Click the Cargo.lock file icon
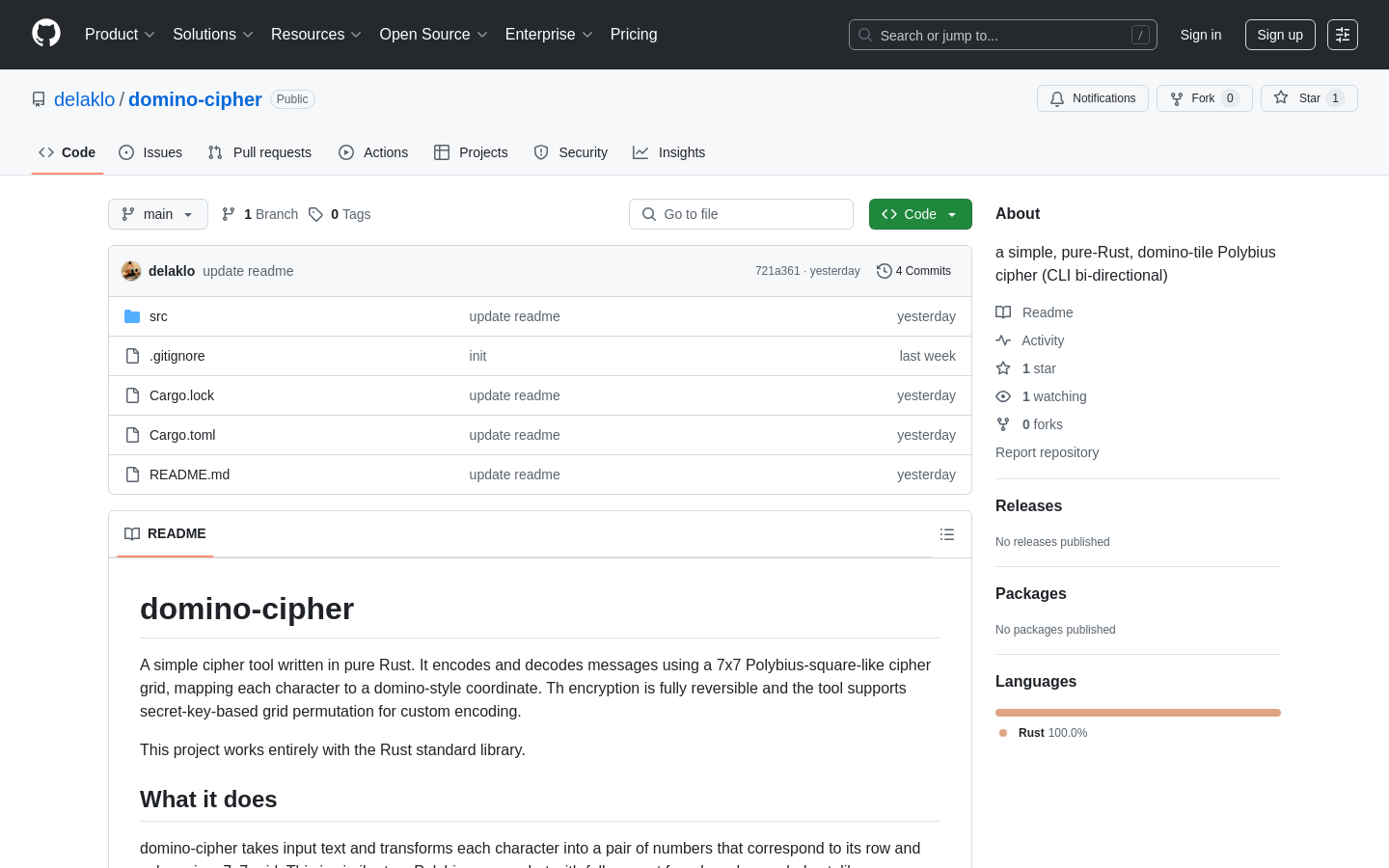This screenshot has width=1389, height=868. 132,395
